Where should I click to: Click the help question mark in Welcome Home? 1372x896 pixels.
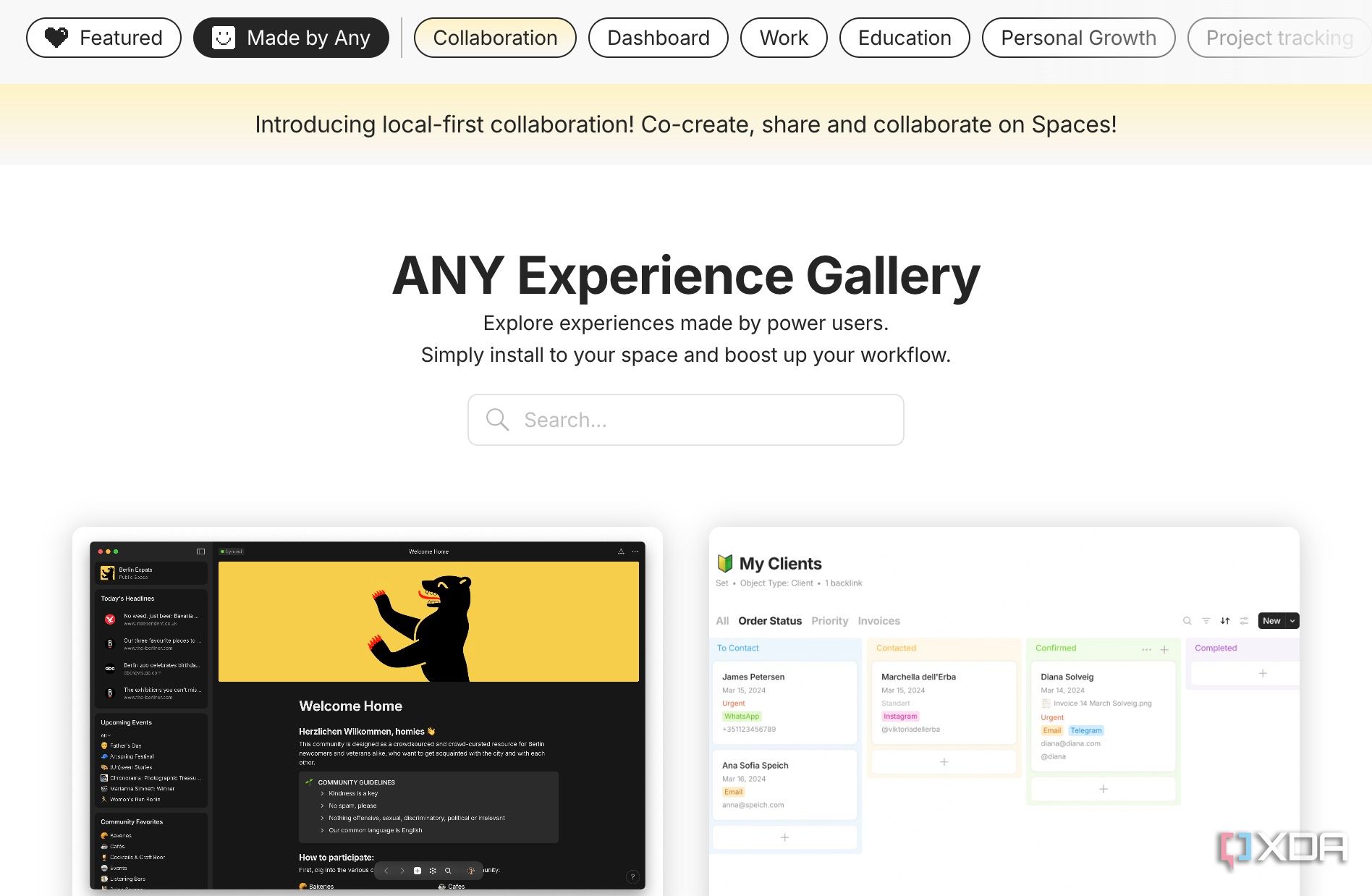pos(632,876)
